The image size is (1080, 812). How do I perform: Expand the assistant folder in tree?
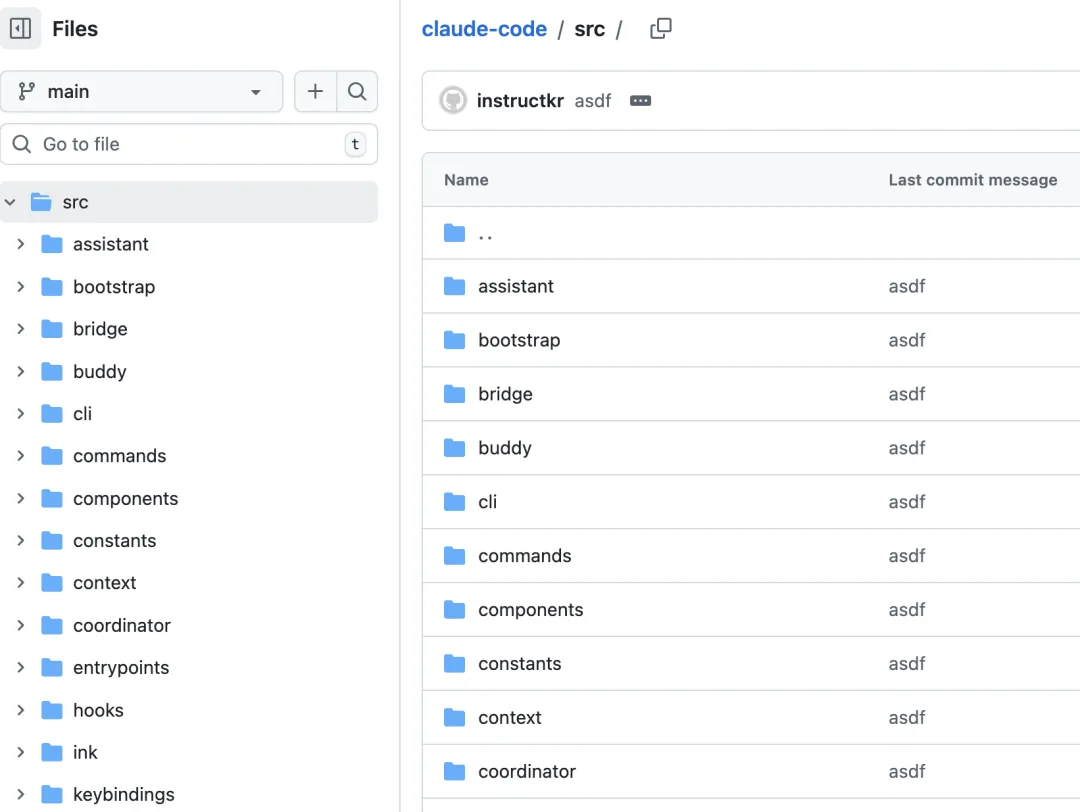click(x=21, y=244)
